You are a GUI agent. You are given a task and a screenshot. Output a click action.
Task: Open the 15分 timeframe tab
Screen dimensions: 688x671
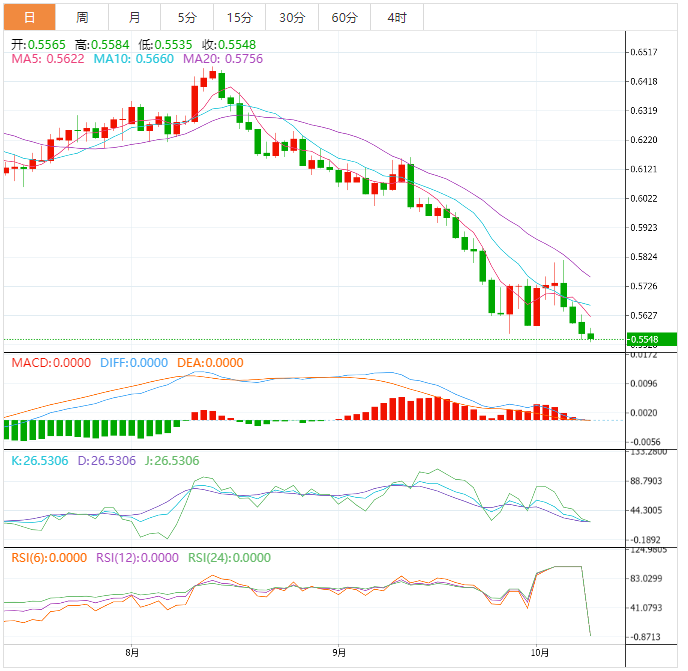pyautogui.click(x=240, y=18)
